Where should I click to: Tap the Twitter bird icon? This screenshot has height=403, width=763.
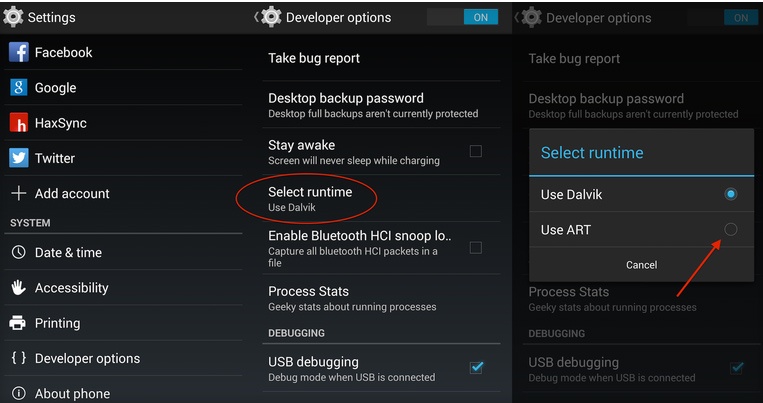(x=18, y=158)
